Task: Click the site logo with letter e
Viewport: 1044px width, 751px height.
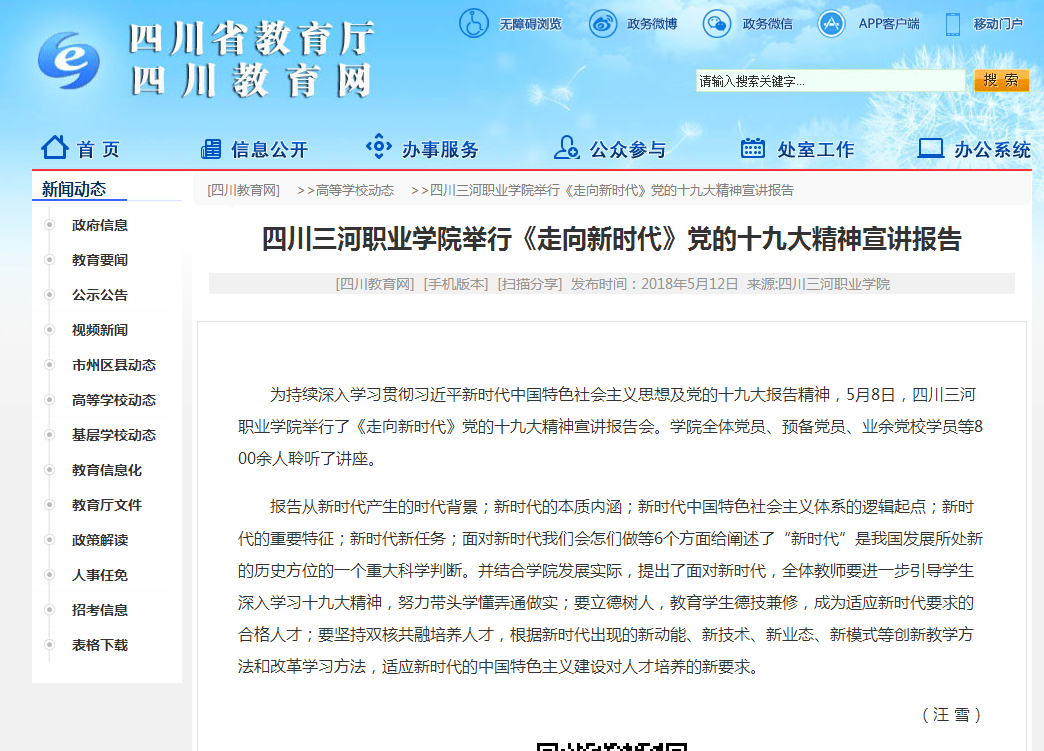Action: [69, 61]
